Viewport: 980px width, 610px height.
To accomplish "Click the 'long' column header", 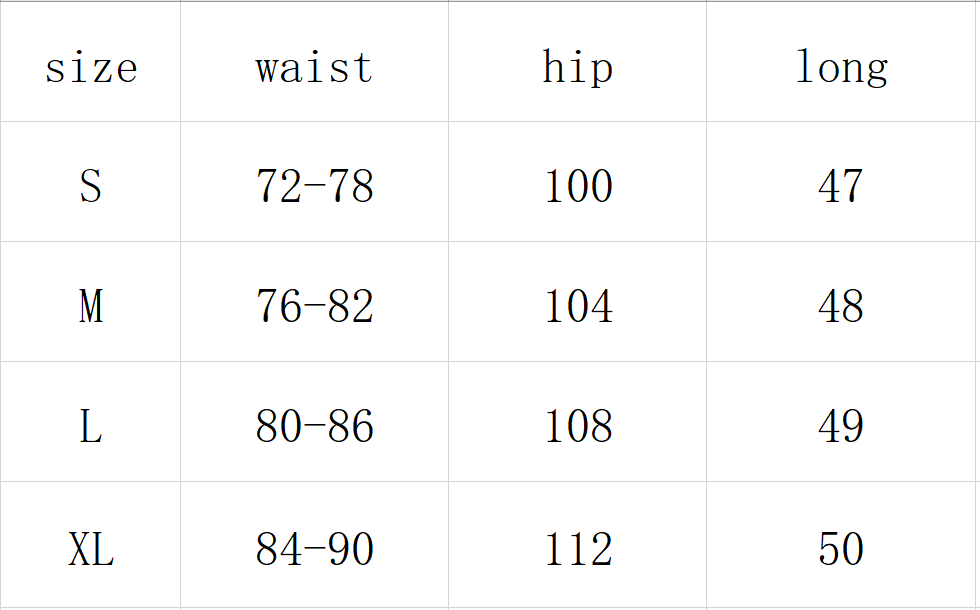I will pyautogui.click(x=841, y=68).
